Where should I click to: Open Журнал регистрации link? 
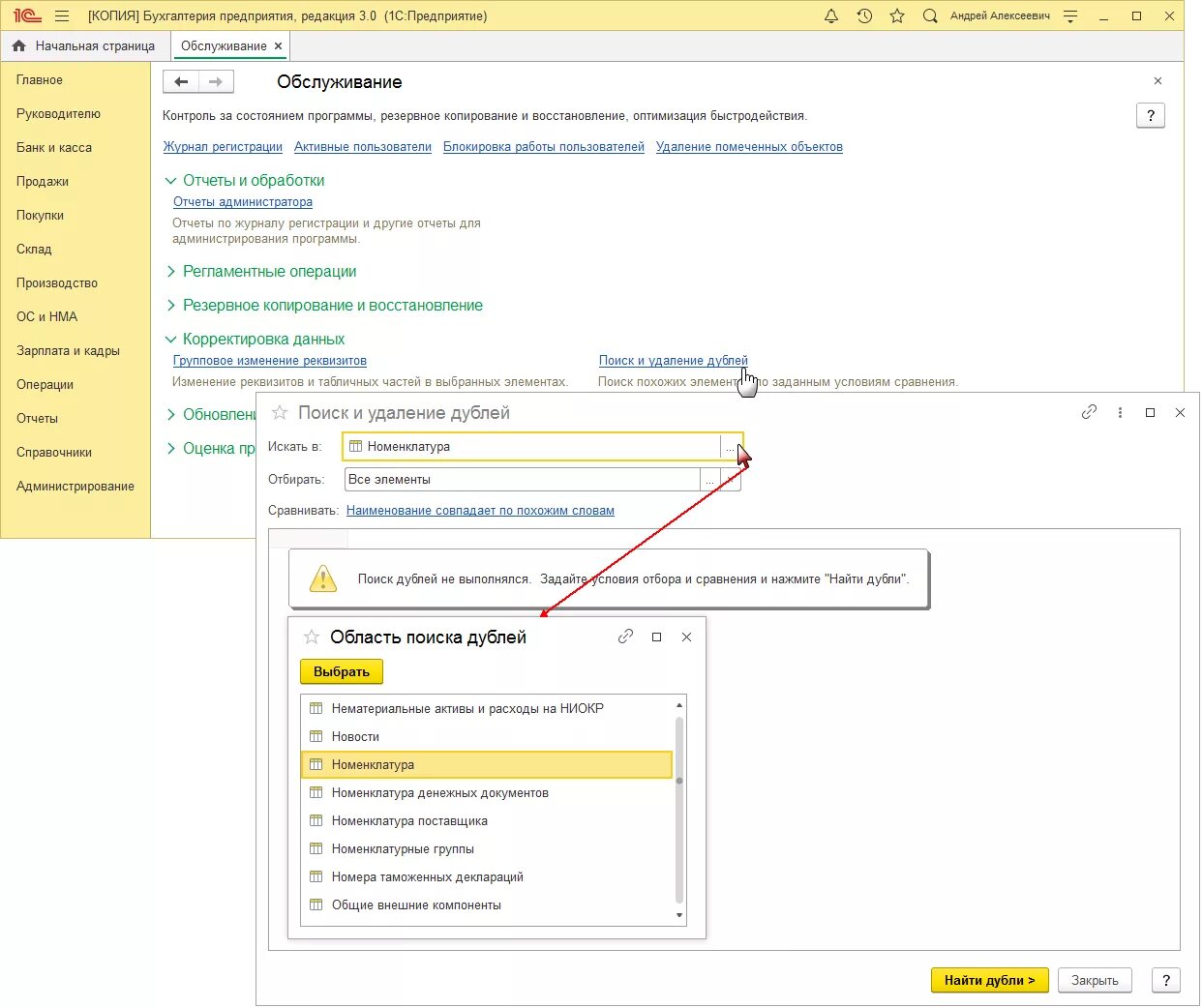[223, 147]
